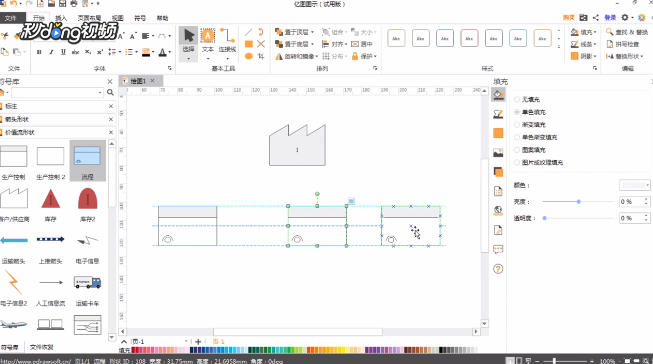Click 拼写检查 (spell check) button

623,44
